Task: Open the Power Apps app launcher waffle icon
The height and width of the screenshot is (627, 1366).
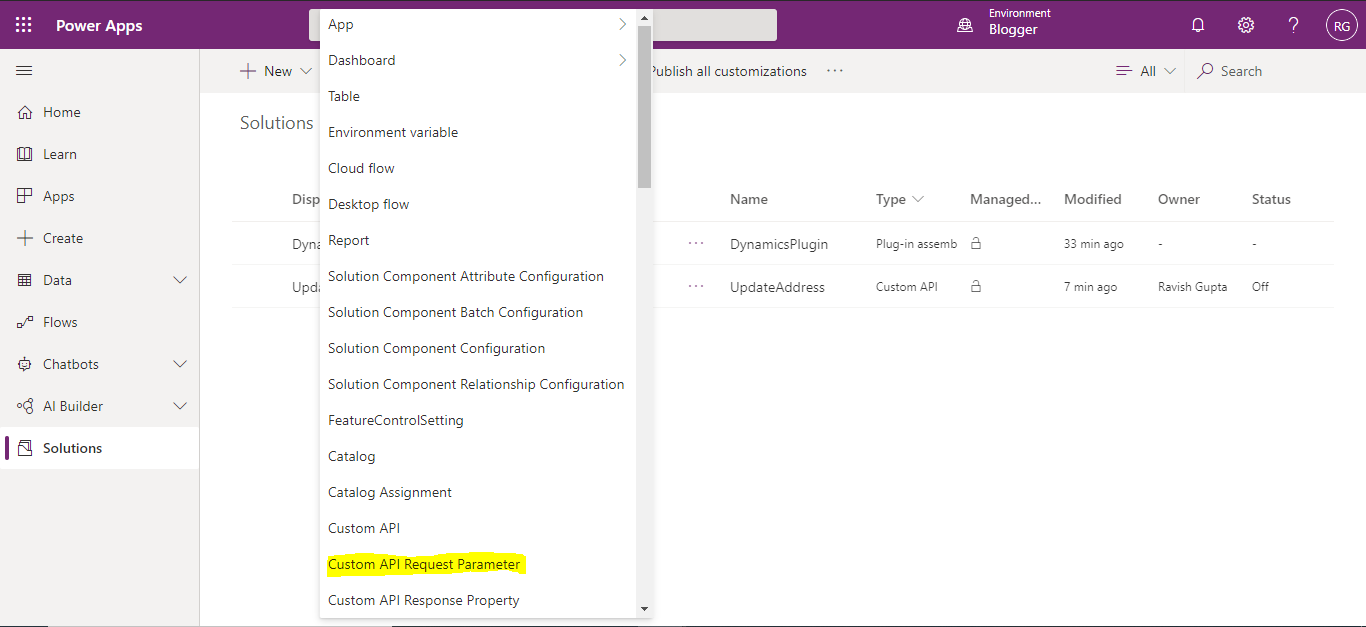Action: [22, 24]
